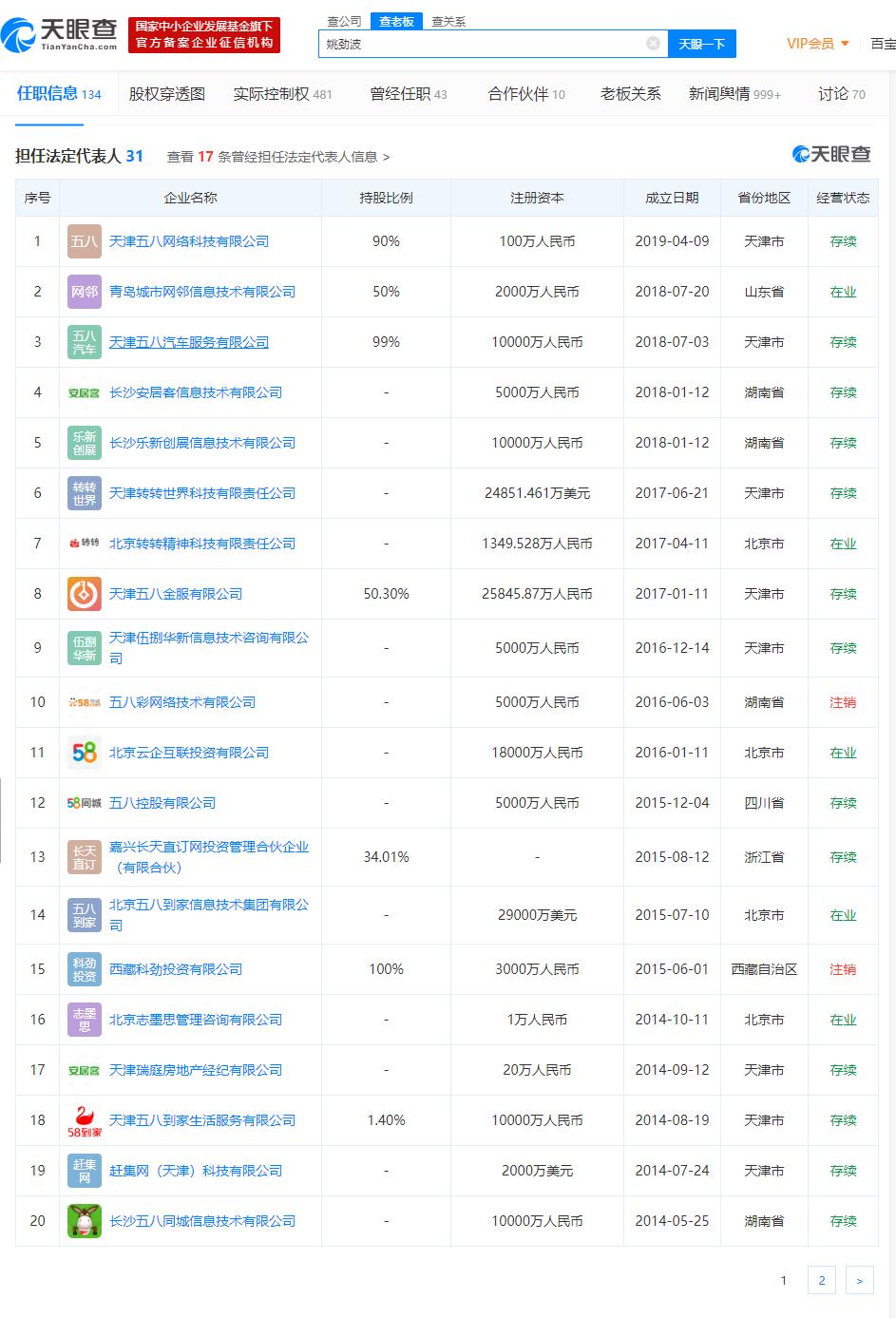
Task: Open 赶集网 logo in row 19
Action: tap(85, 1171)
